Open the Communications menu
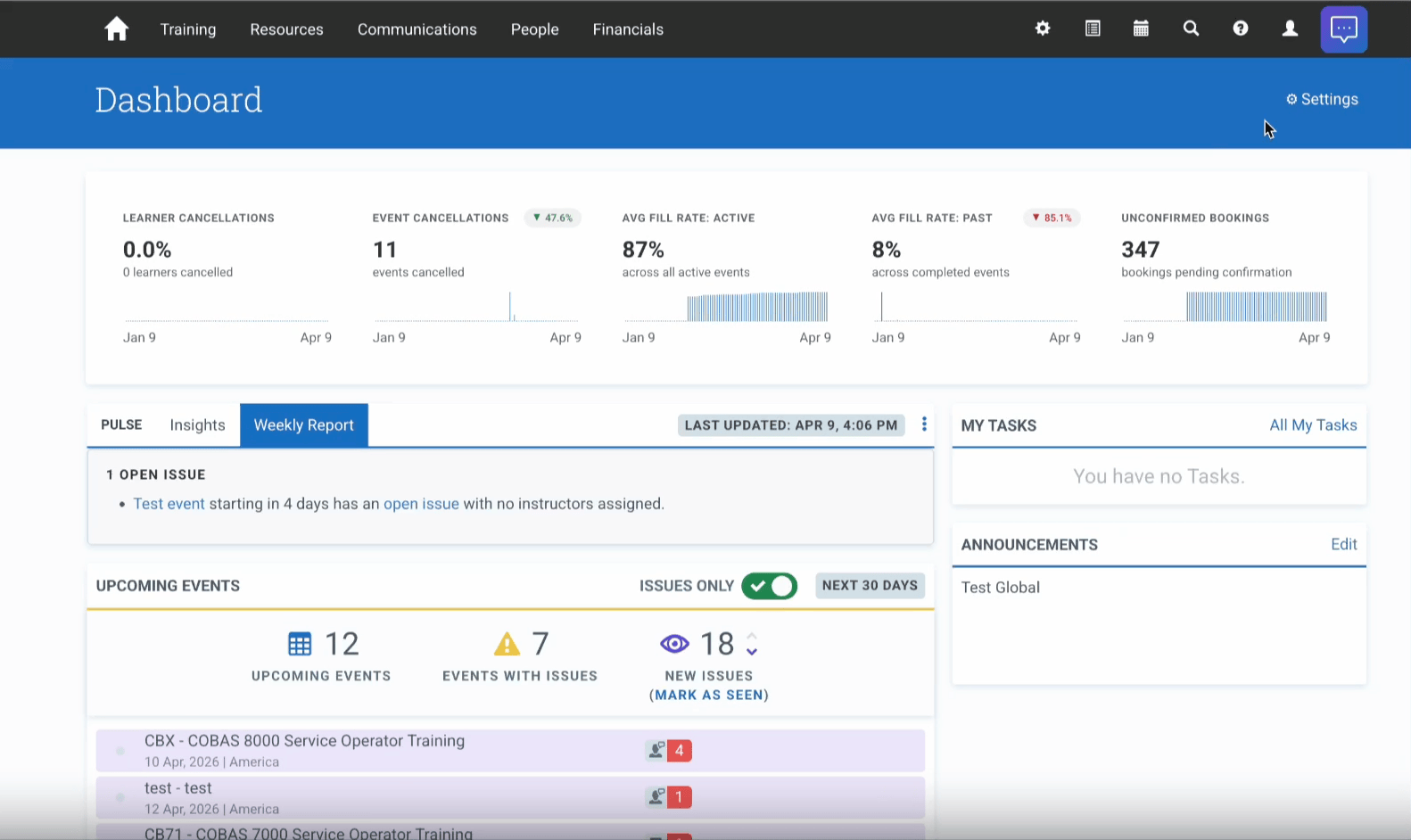The image size is (1411, 840). point(417,29)
